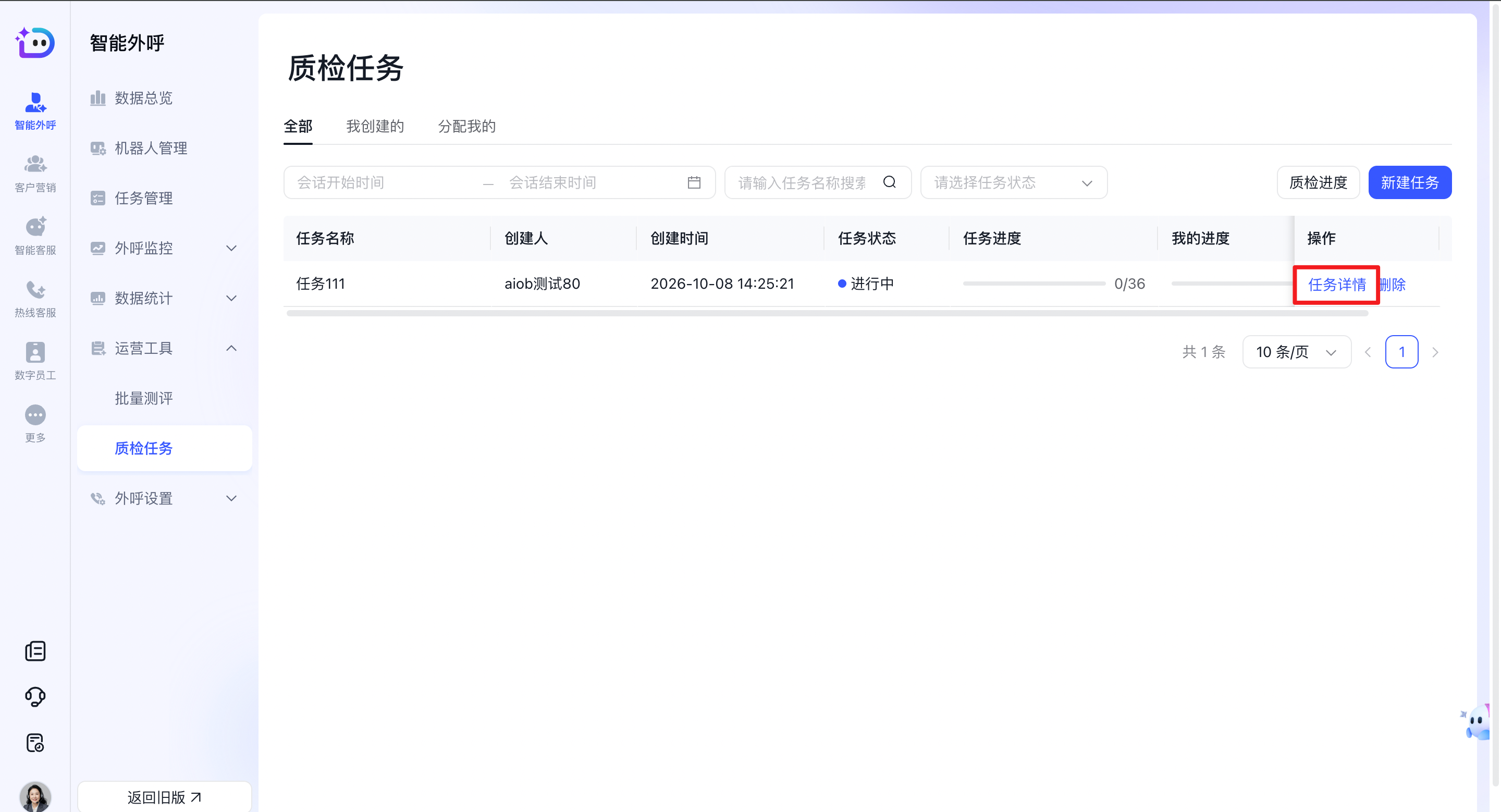Open 热线客服 module icon
This screenshot has width=1501, height=812.
click(x=35, y=298)
